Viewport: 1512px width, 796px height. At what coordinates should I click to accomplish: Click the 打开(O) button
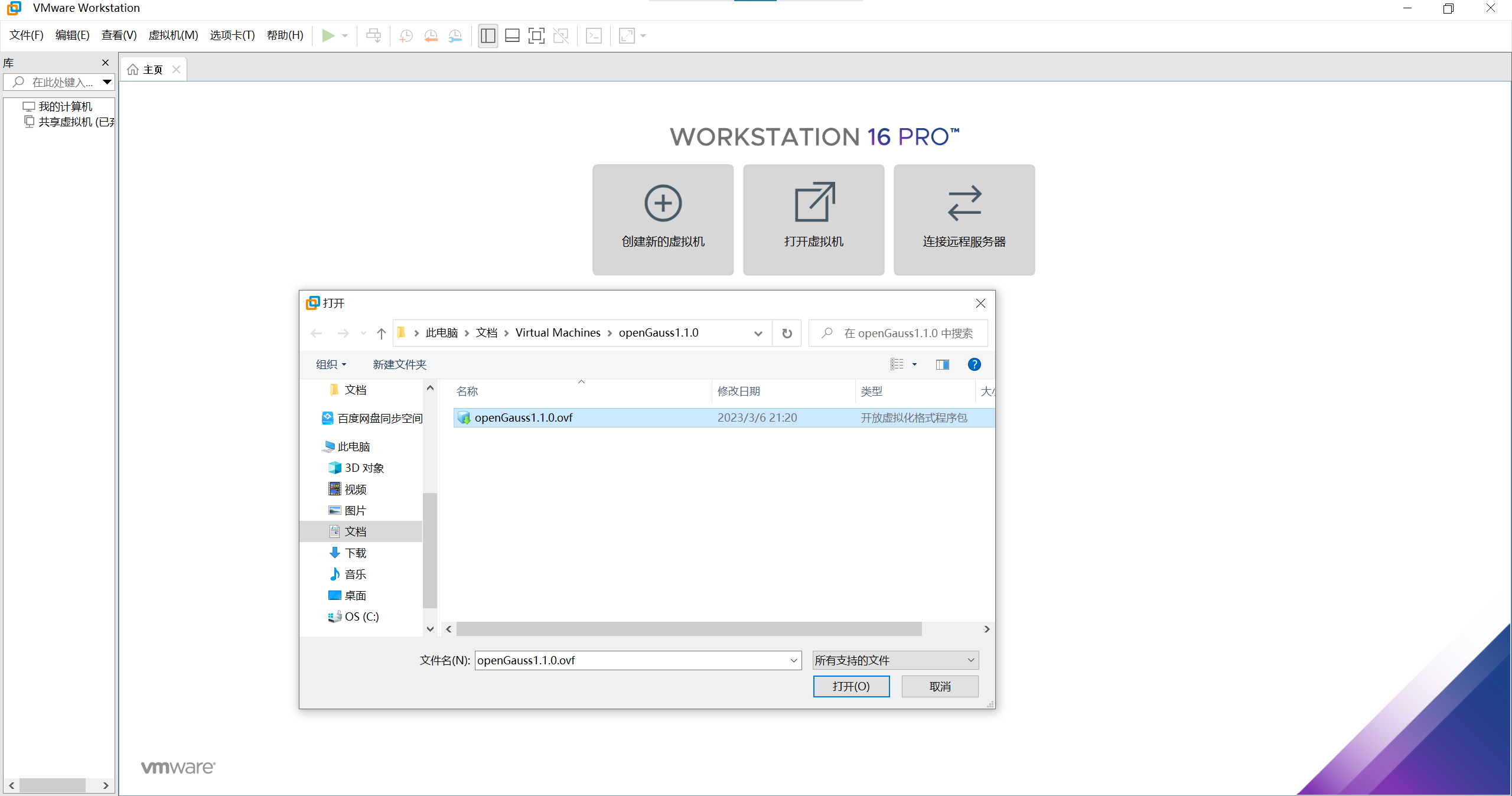click(851, 686)
